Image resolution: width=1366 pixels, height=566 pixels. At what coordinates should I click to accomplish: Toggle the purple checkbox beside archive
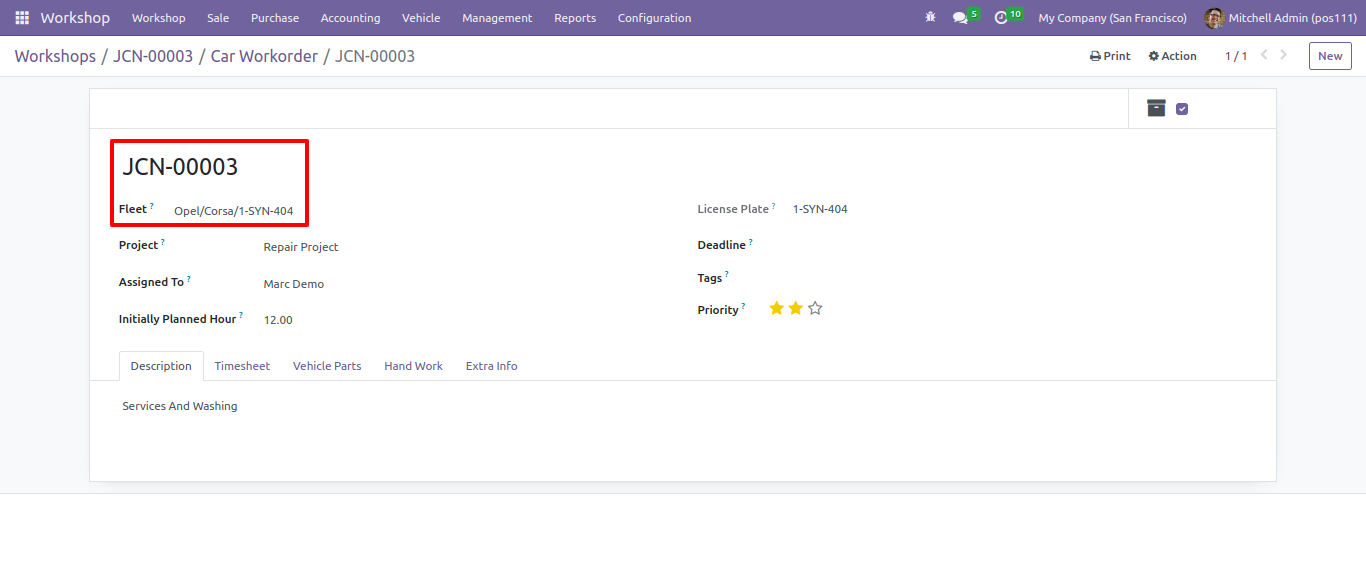1182,109
